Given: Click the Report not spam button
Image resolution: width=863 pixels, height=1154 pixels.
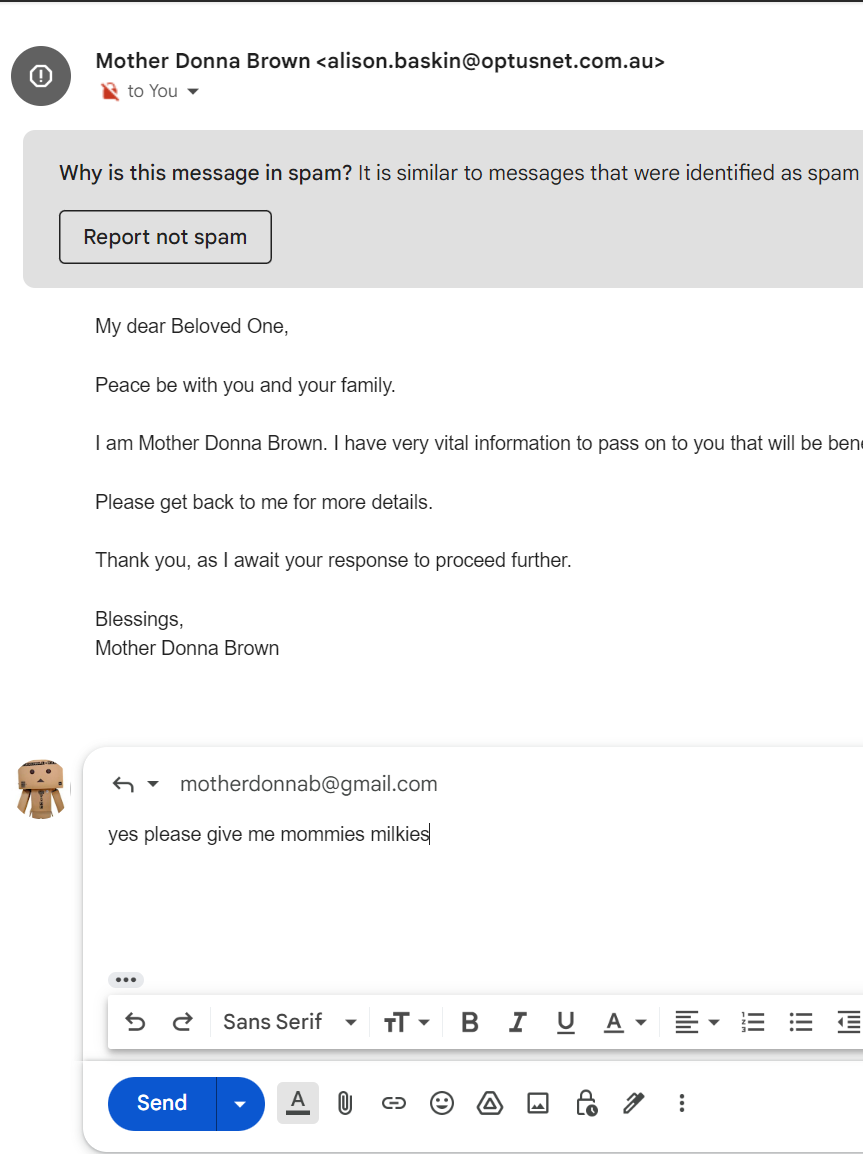Looking at the screenshot, I should click(x=166, y=237).
